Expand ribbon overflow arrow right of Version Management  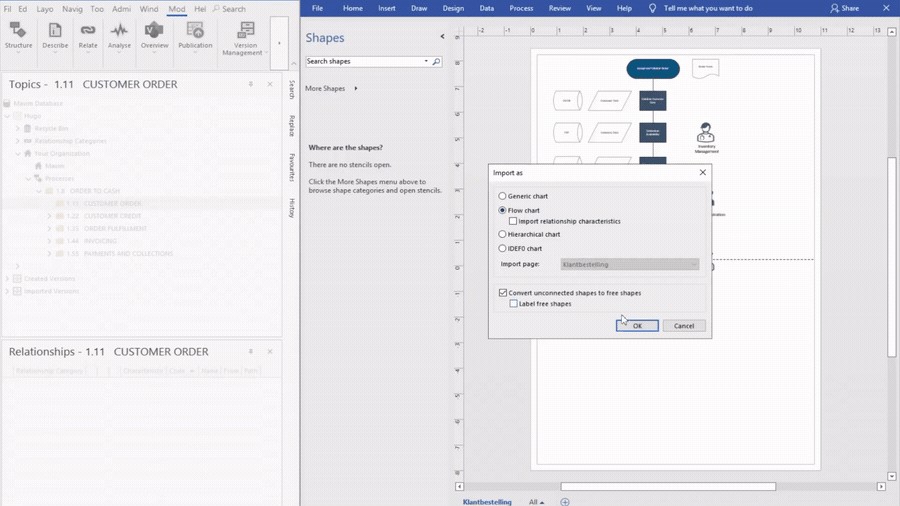pyautogui.click(x=280, y=43)
